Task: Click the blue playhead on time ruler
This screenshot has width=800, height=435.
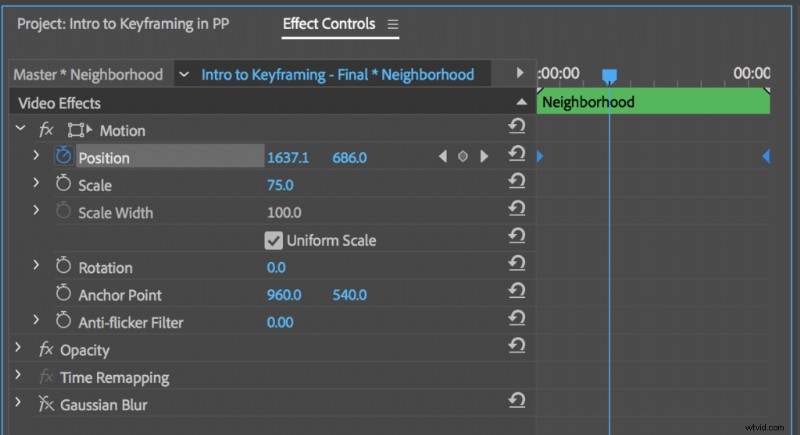Action: (x=609, y=76)
